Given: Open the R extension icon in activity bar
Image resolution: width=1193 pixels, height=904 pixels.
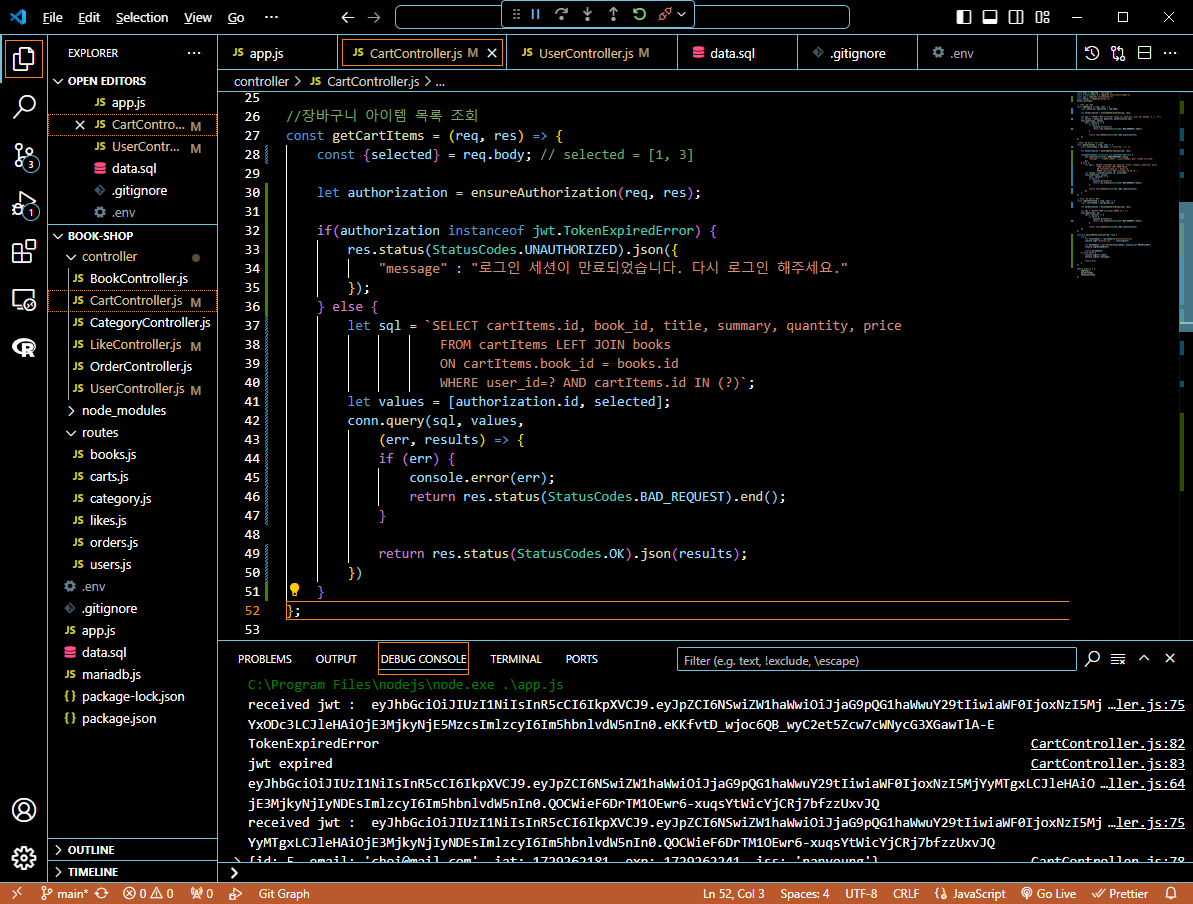Looking at the screenshot, I should [x=24, y=348].
